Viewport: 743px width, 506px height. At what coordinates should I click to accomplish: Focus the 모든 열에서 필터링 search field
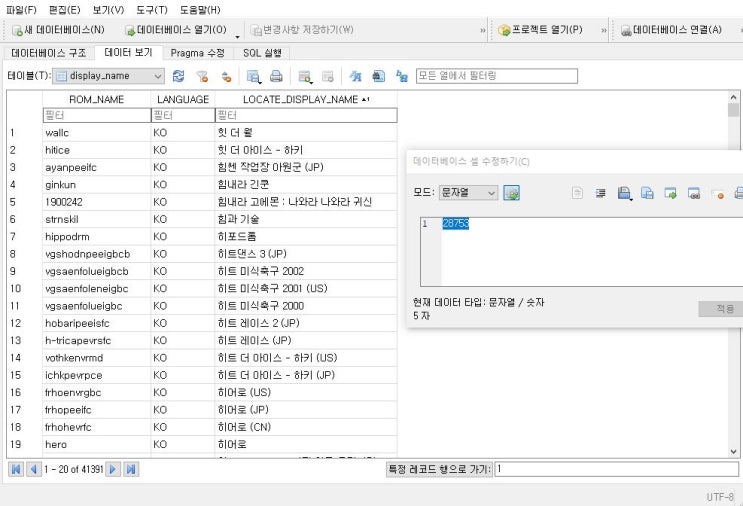tap(497, 76)
